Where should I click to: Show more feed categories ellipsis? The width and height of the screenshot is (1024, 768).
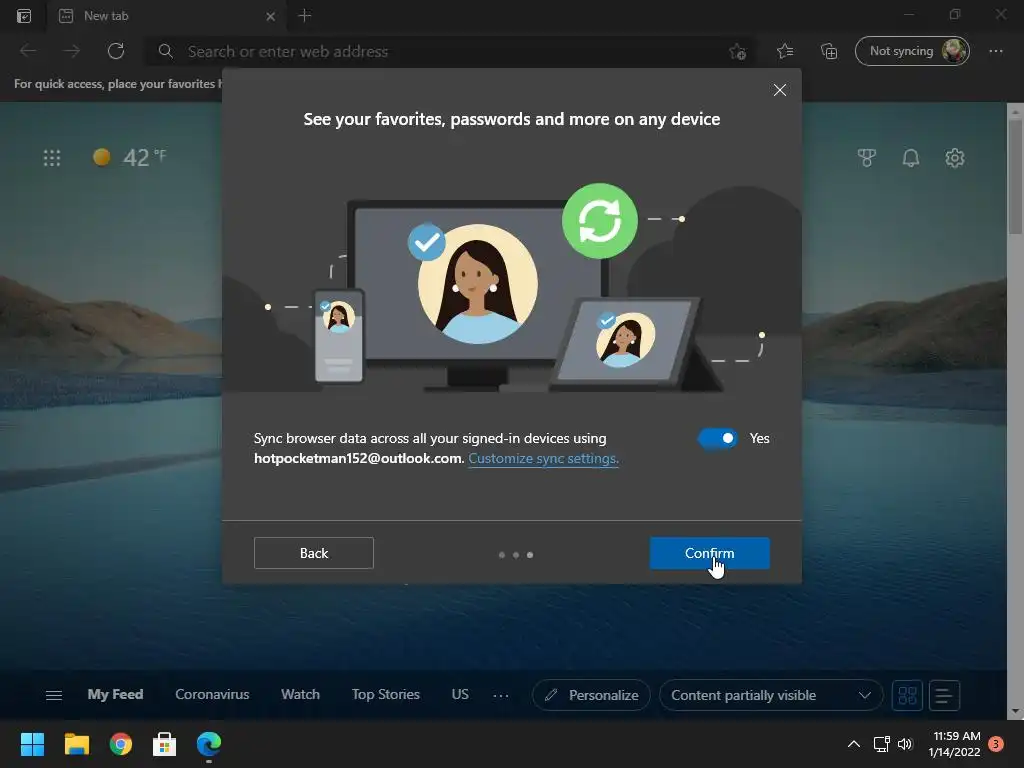[501, 696]
